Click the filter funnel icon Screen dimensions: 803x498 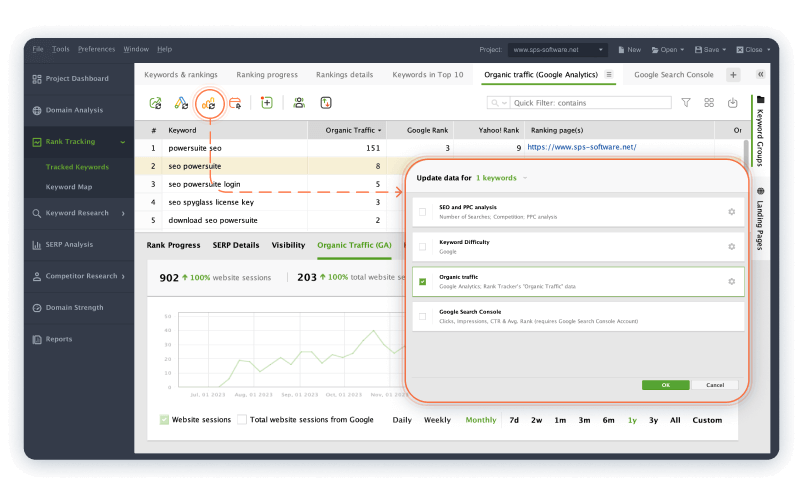pyautogui.click(x=686, y=103)
